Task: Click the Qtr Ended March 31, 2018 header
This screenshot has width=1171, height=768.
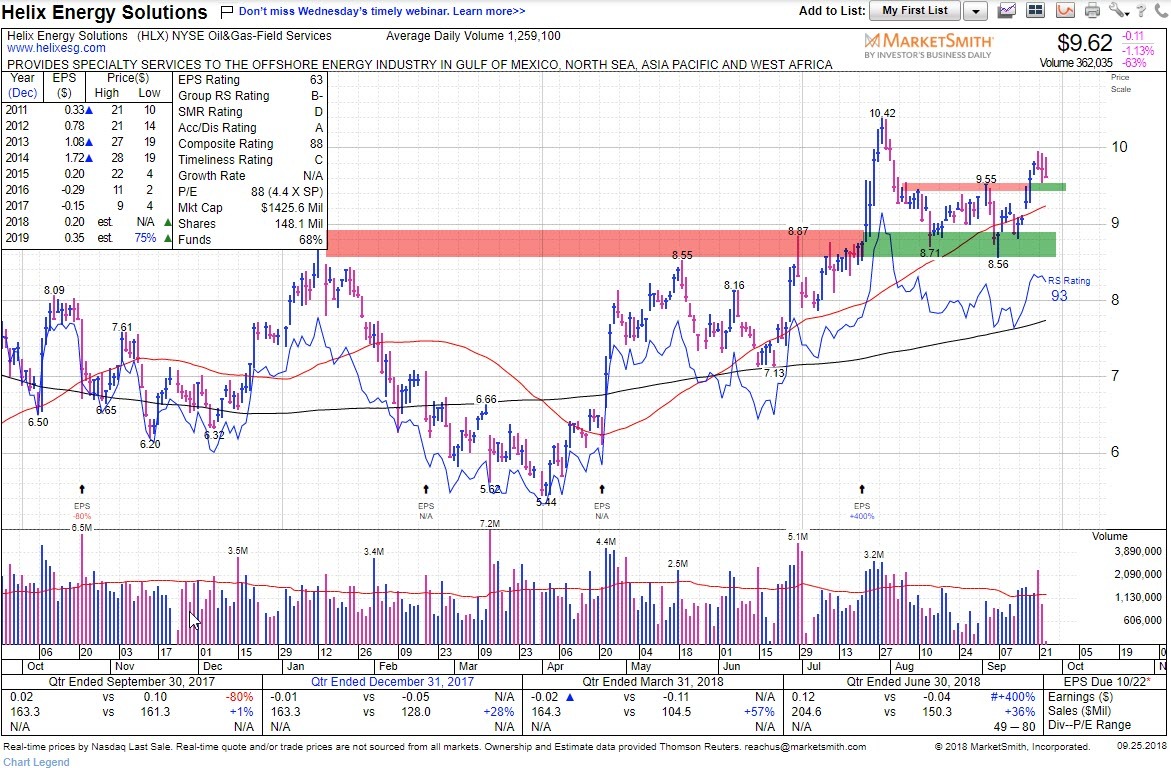Action: coord(653,682)
